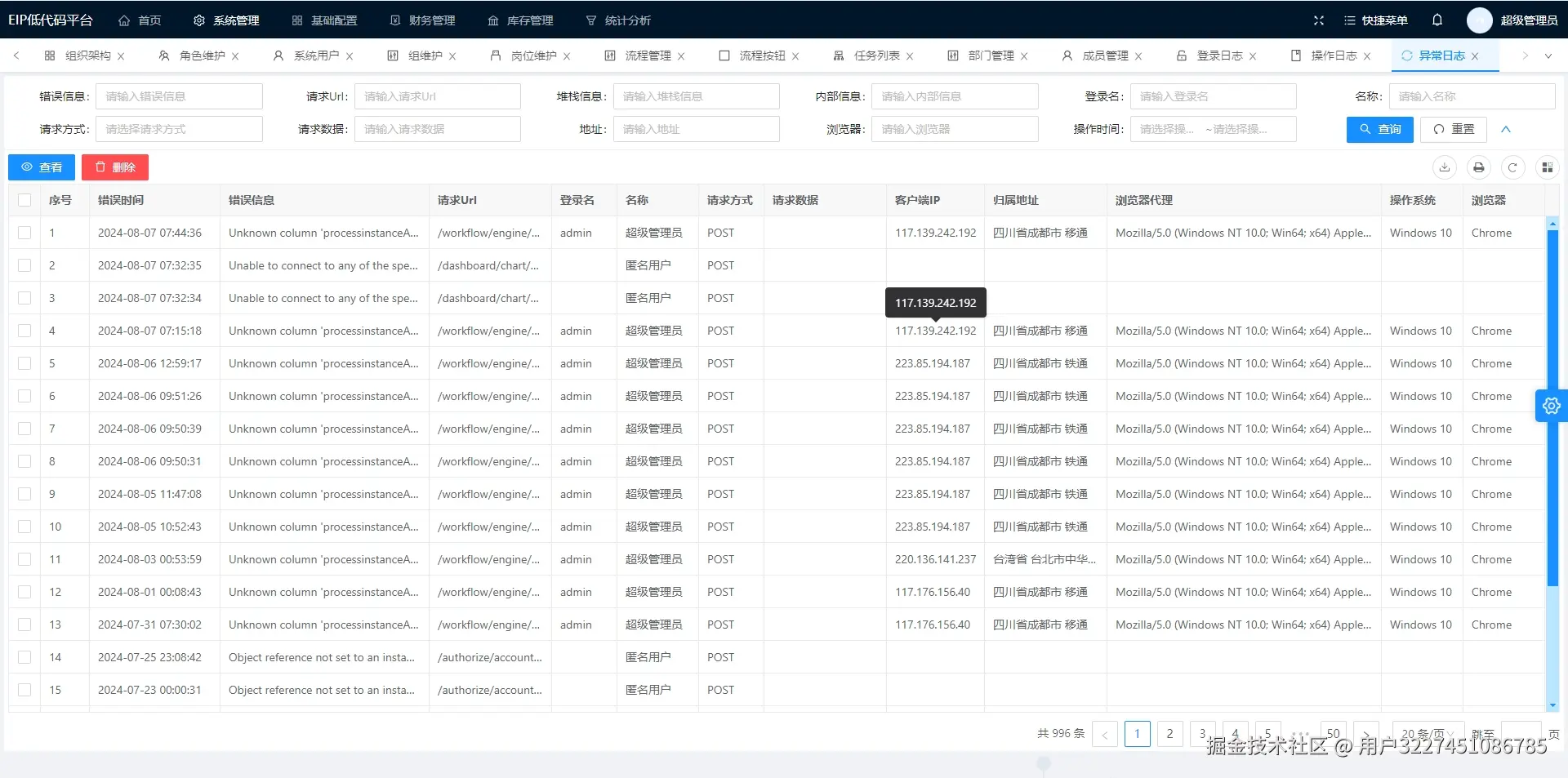This screenshot has height=778, width=1568.
Task: Close the 部门管理 tab
Action: (x=1024, y=56)
